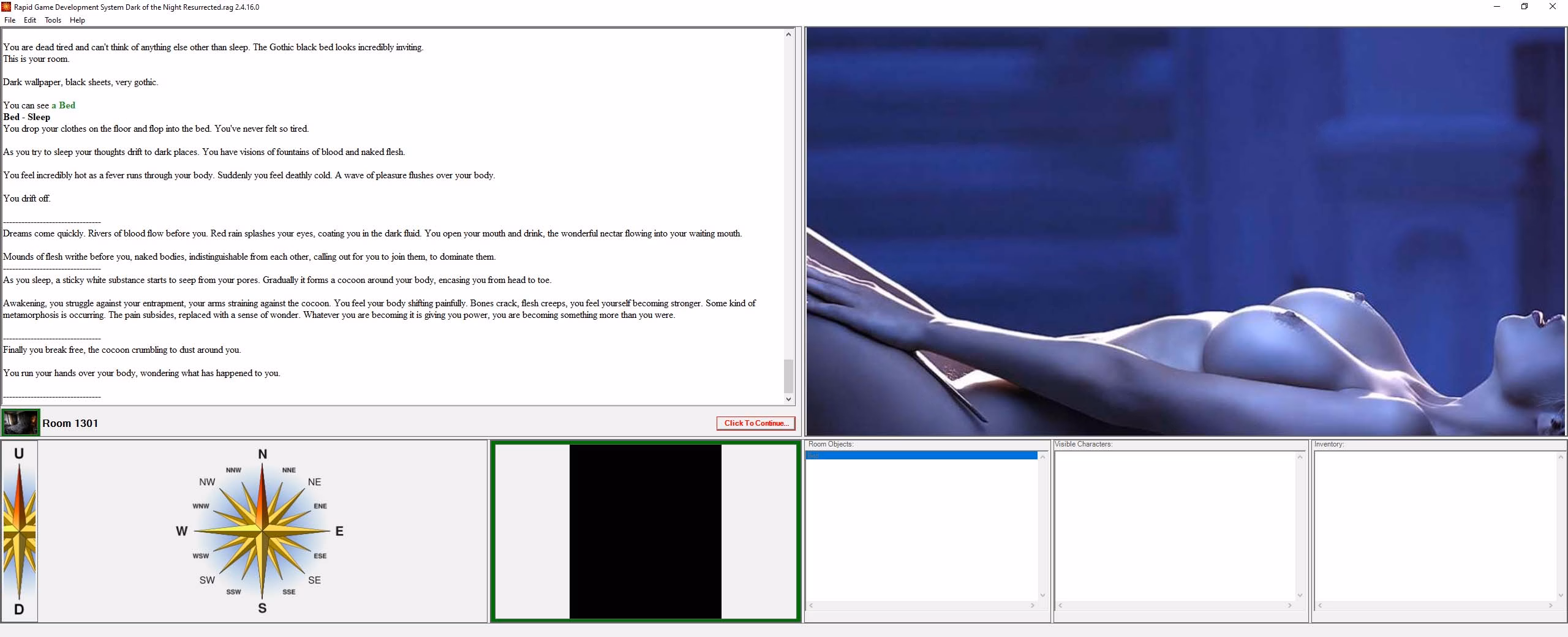
Task: Click scroll up arrow of story text panel
Action: coord(788,34)
